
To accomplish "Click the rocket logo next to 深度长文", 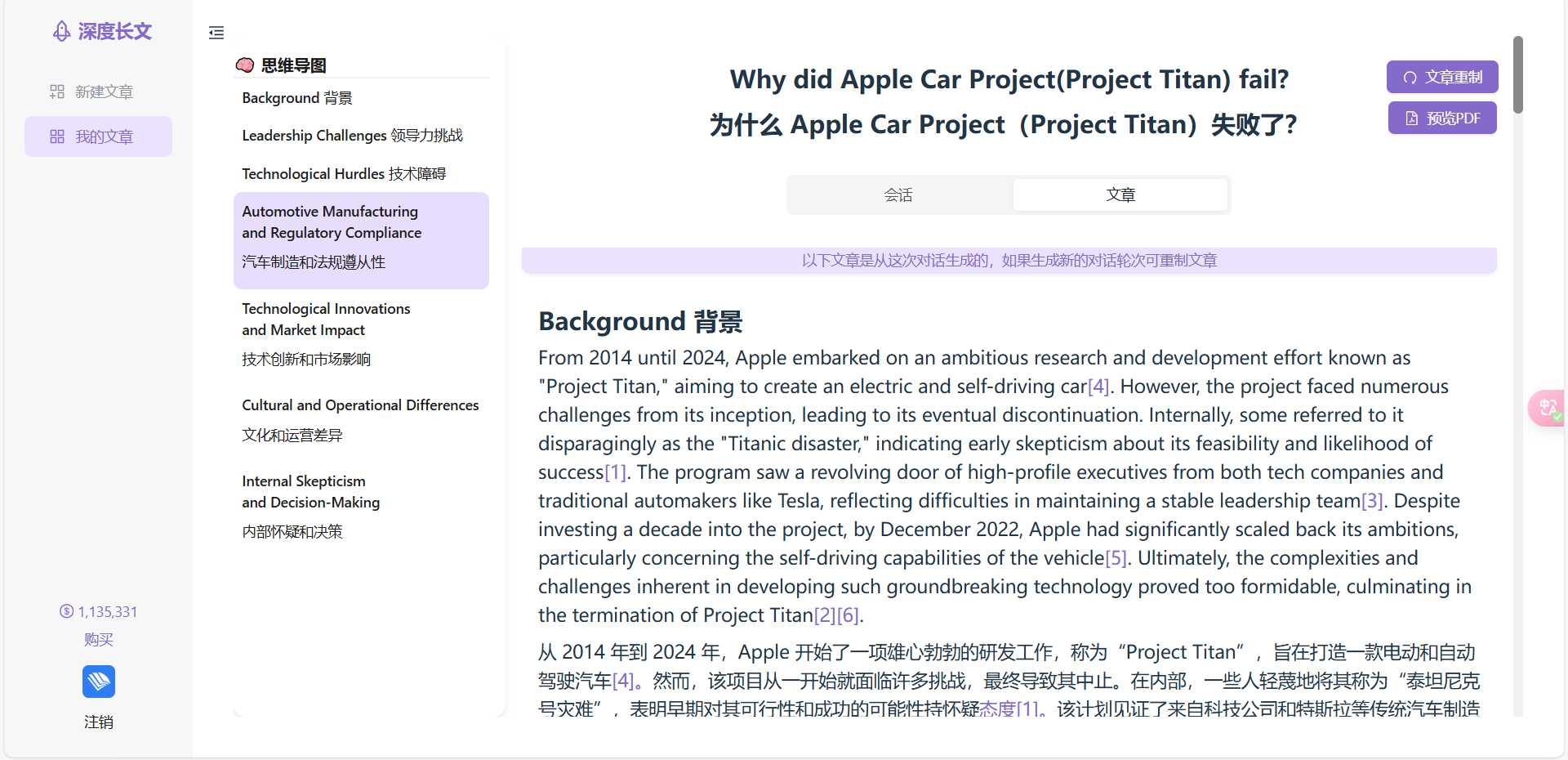I will 61,31.
